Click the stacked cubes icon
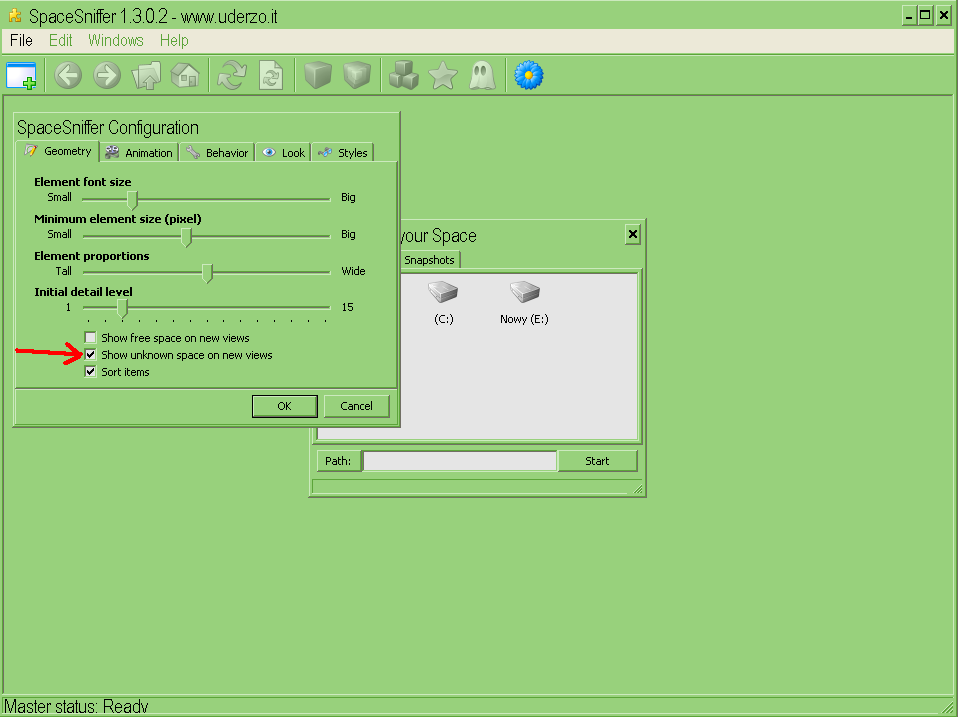 pos(404,76)
